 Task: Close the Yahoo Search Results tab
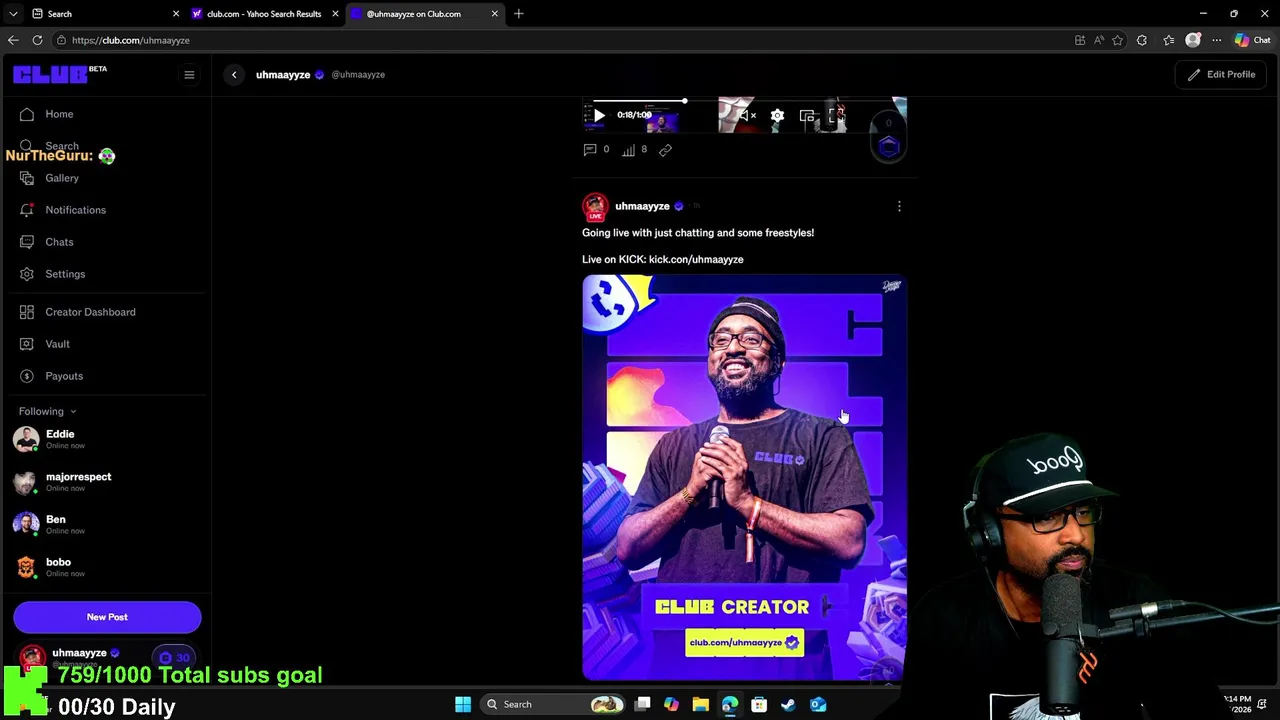[335, 14]
